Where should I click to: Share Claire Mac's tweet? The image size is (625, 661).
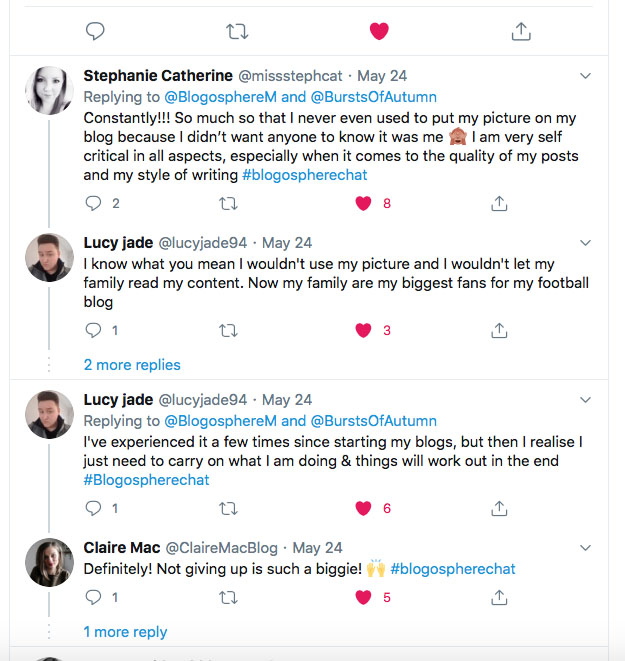pos(498,597)
